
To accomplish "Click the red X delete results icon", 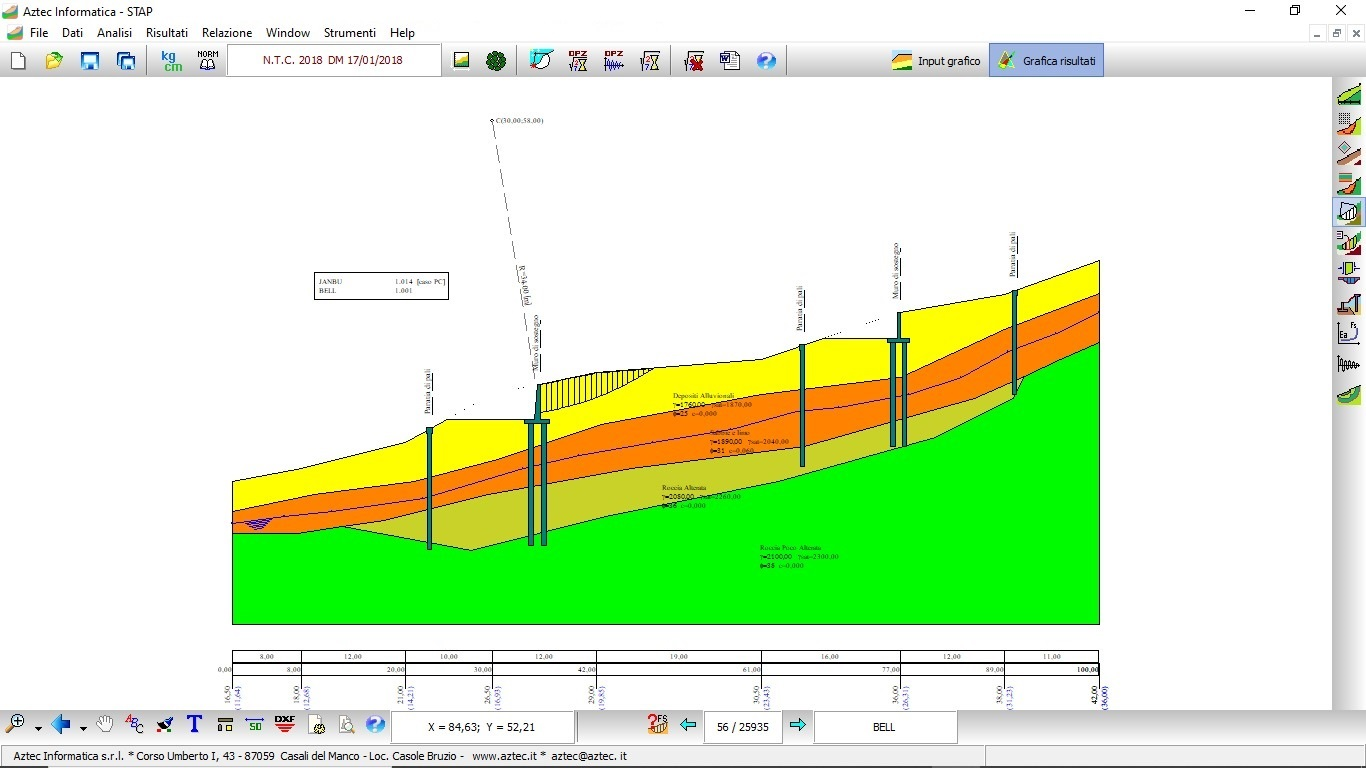I will tap(694, 61).
